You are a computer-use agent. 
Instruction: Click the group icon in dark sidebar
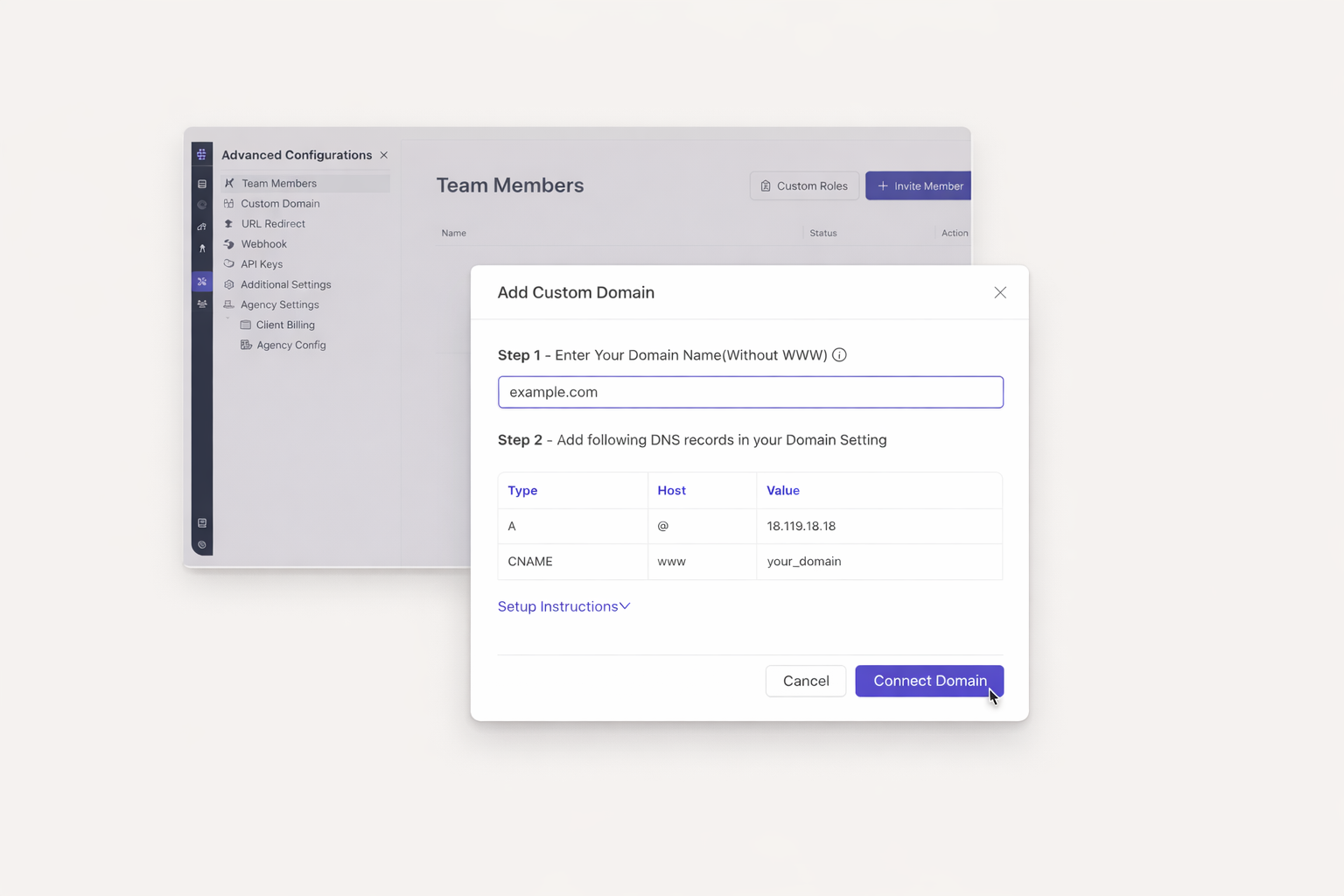[x=202, y=304]
